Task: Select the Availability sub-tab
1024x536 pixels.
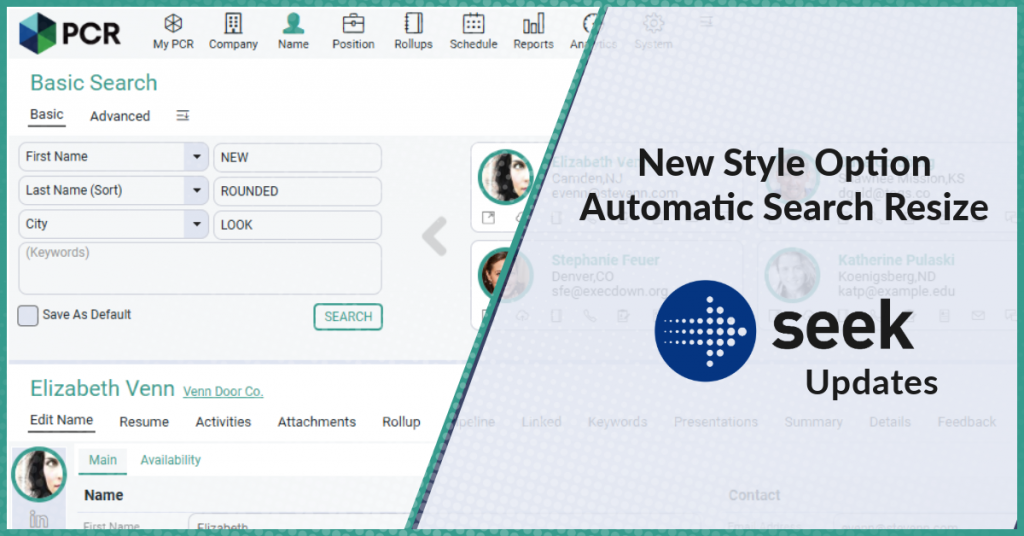Action: coord(170,460)
